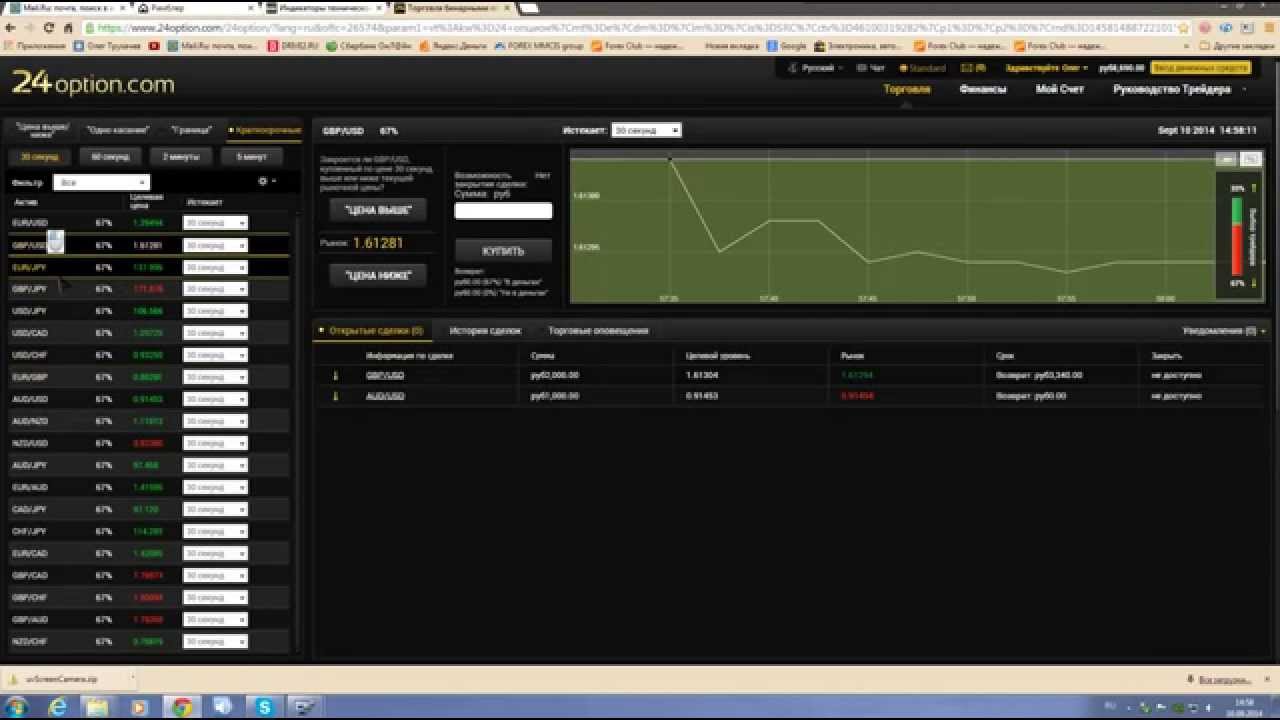The width and height of the screenshot is (1280, 720).
Task: Open Google bookmark in bookmarks bar
Action: coord(786,46)
